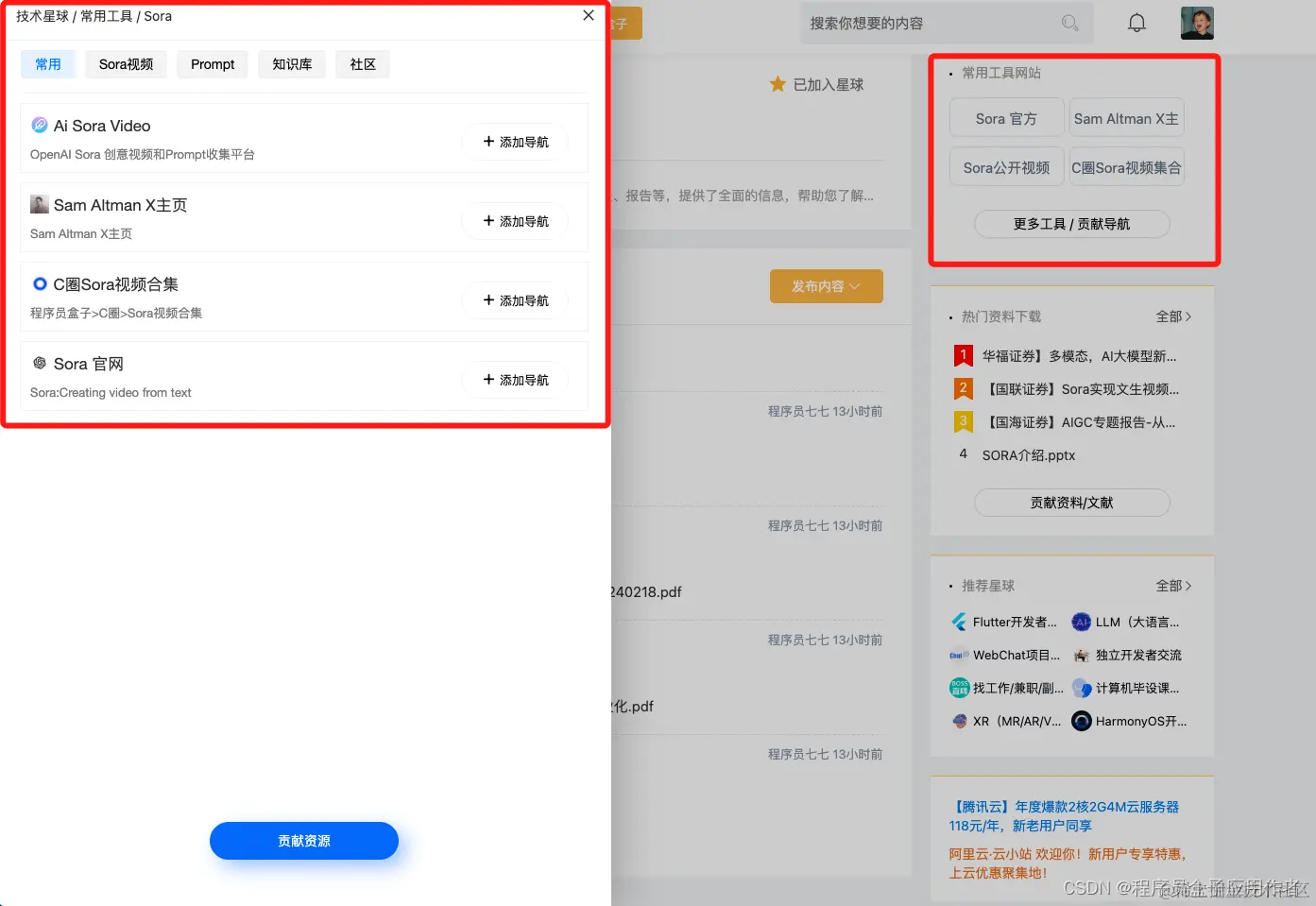Add Sam Altman X主页 to navigation

515,221
